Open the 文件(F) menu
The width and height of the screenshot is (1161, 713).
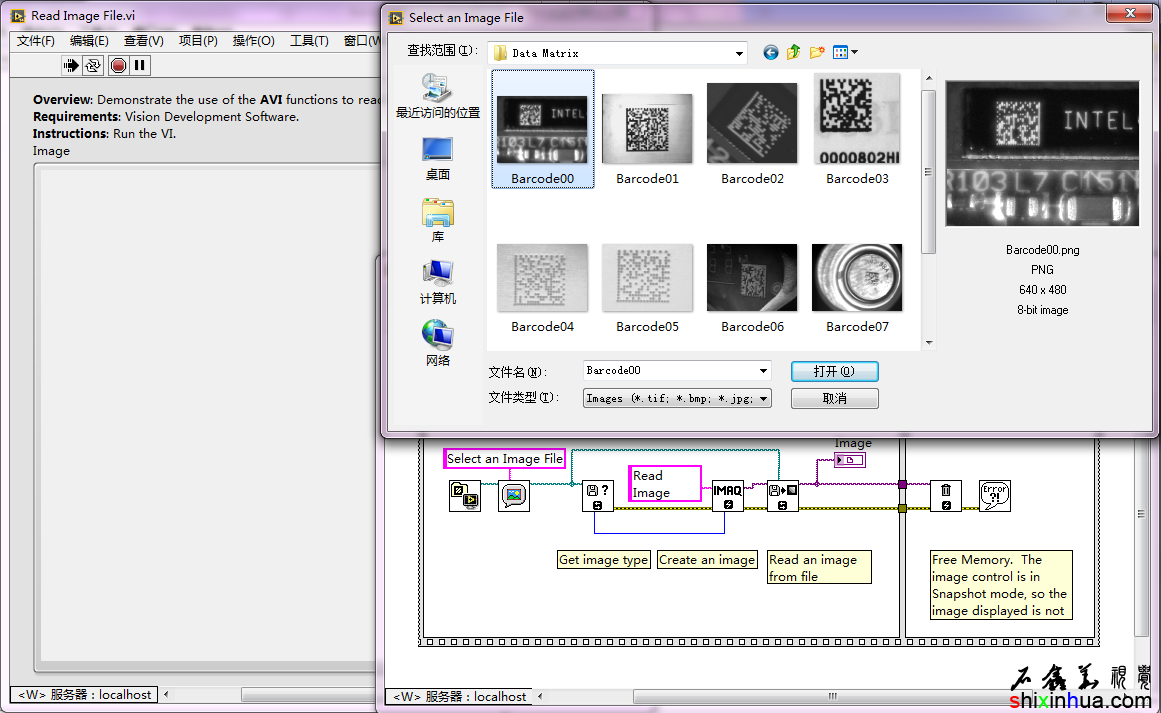click(x=36, y=41)
